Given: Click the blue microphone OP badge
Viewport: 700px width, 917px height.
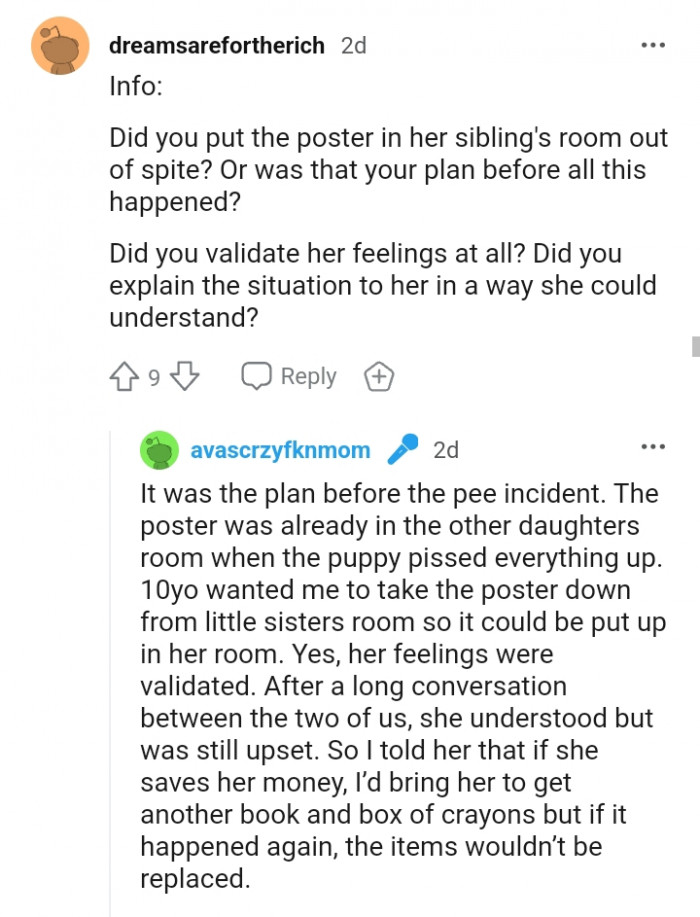Looking at the screenshot, I should tap(403, 449).
